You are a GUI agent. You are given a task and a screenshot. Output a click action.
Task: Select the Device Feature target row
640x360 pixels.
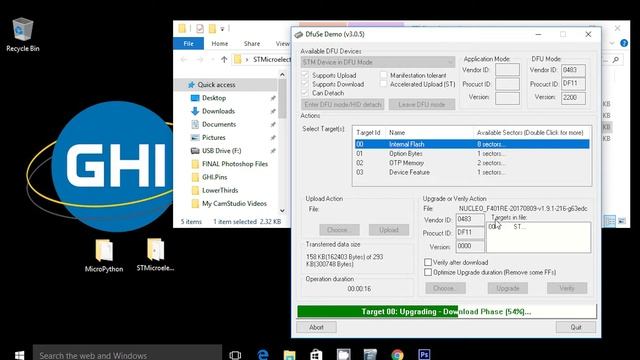[x=472, y=172]
